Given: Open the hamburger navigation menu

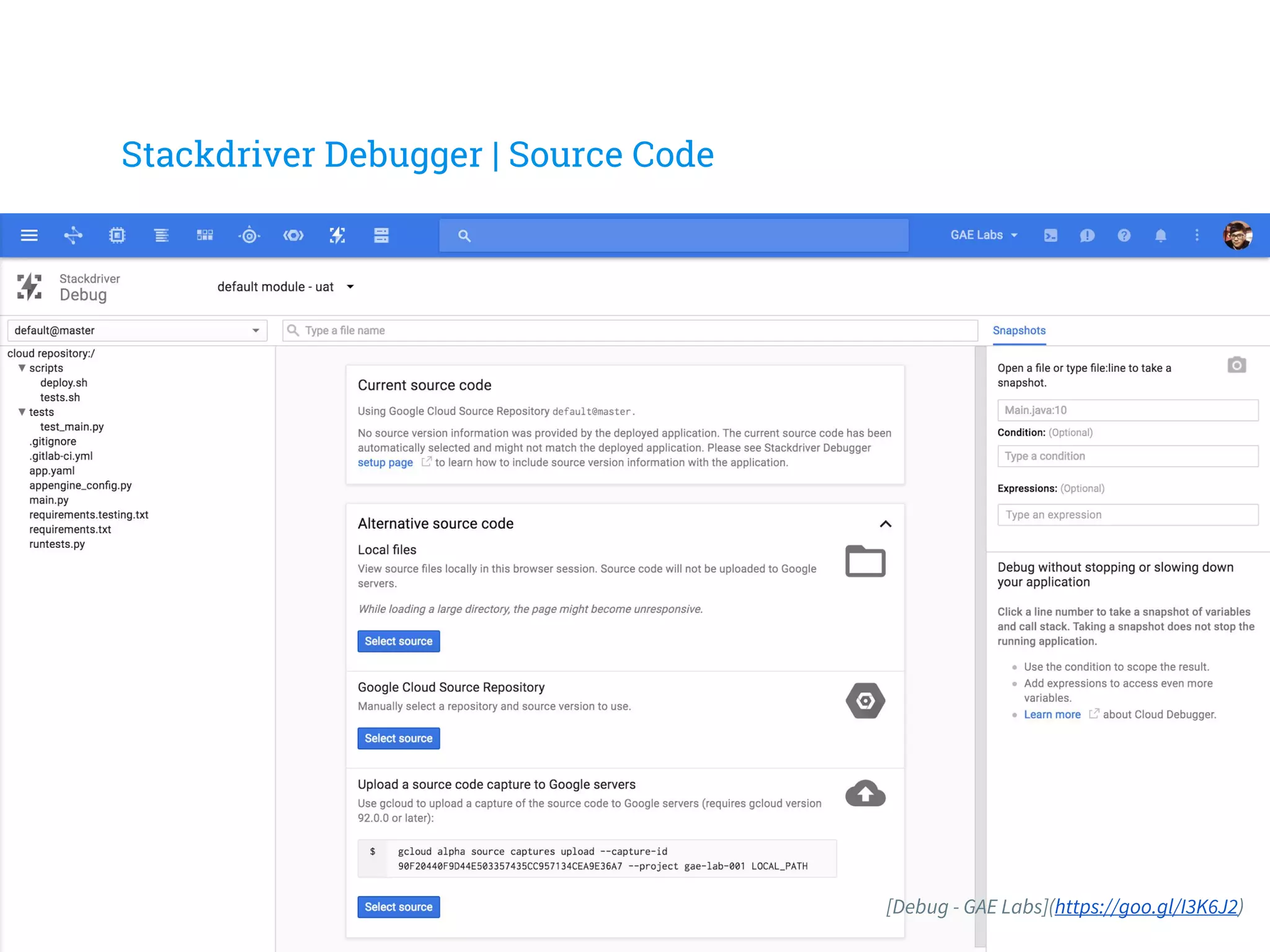Looking at the screenshot, I should pos(29,236).
